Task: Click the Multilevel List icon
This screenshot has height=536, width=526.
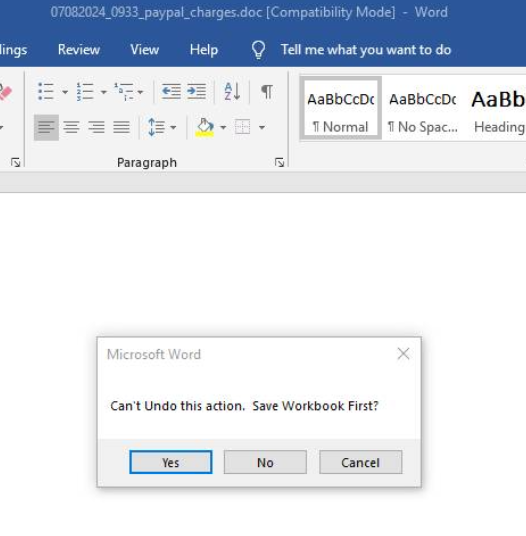Action: [124, 92]
